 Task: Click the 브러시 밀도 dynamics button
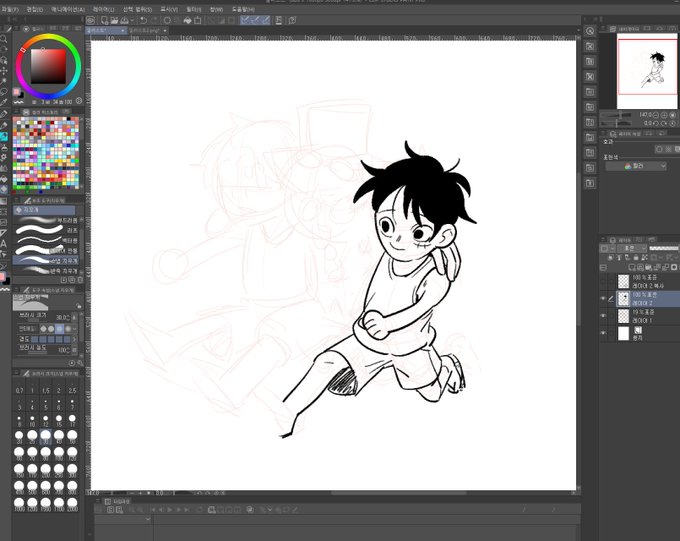pos(74,350)
